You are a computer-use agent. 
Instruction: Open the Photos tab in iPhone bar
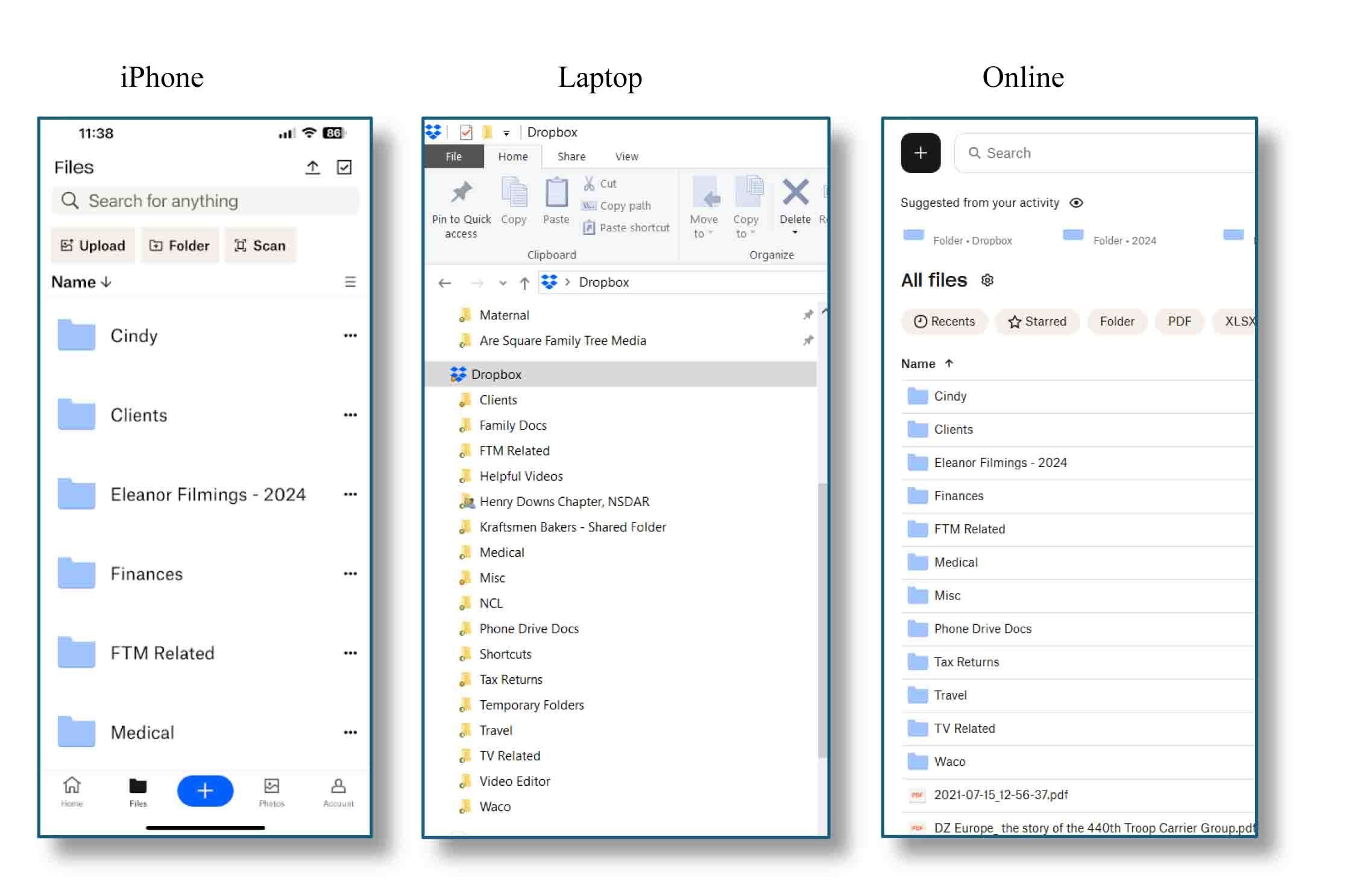click(271, 792)
